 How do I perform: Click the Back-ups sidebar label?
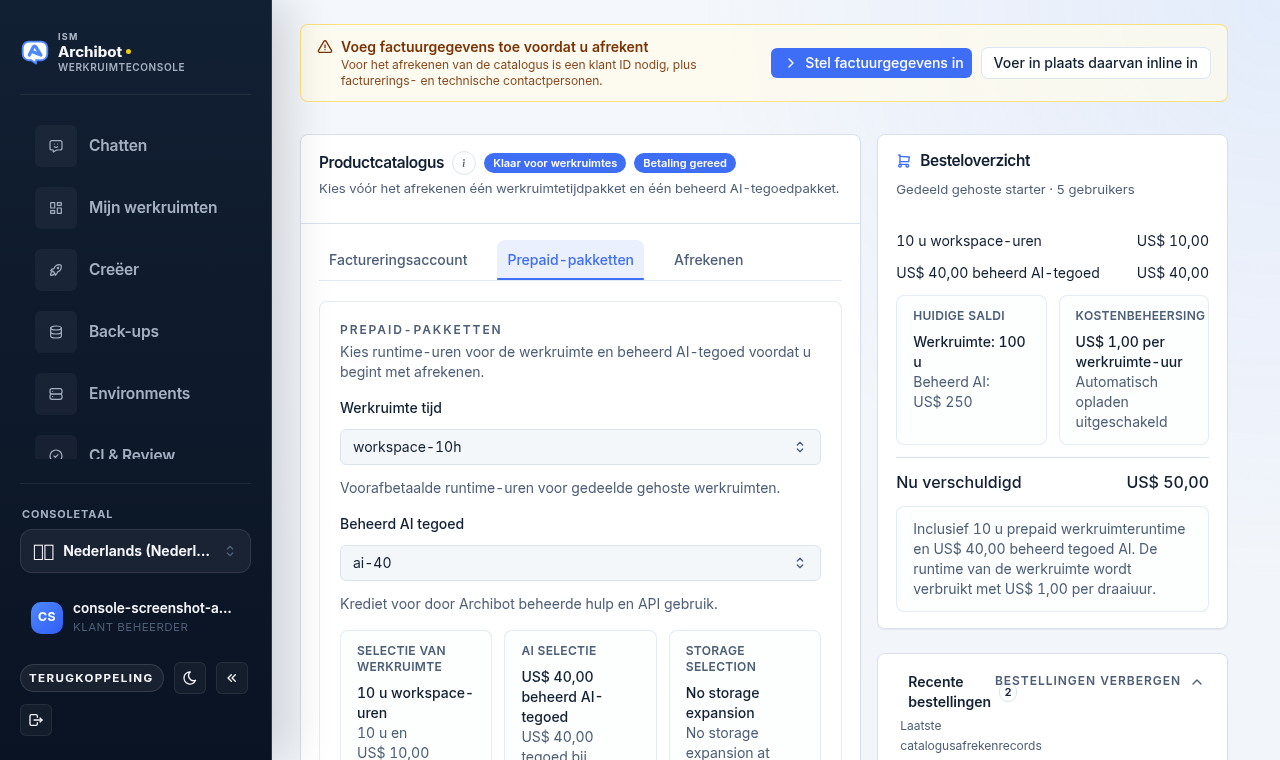coord(124,332)
